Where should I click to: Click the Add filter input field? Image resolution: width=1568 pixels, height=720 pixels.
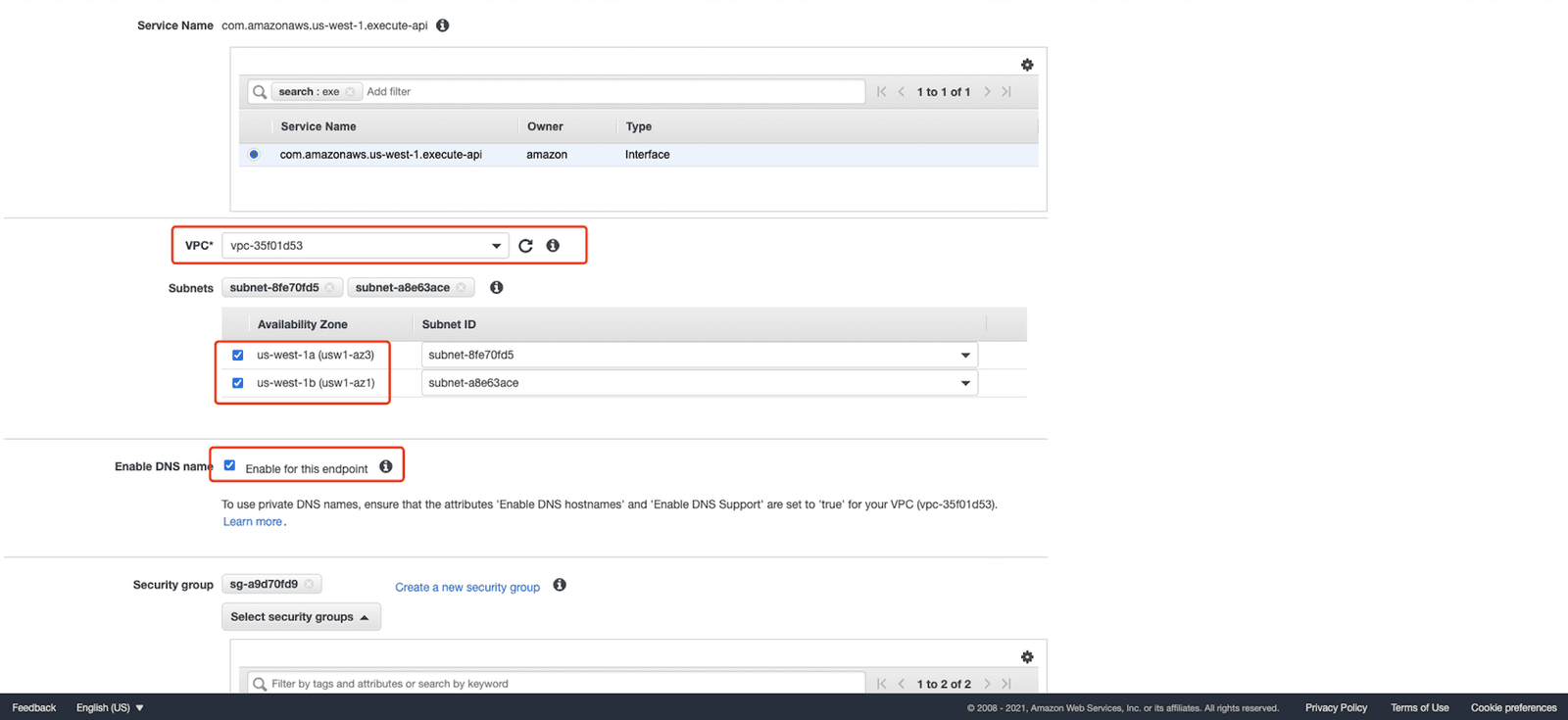[612, 92]
